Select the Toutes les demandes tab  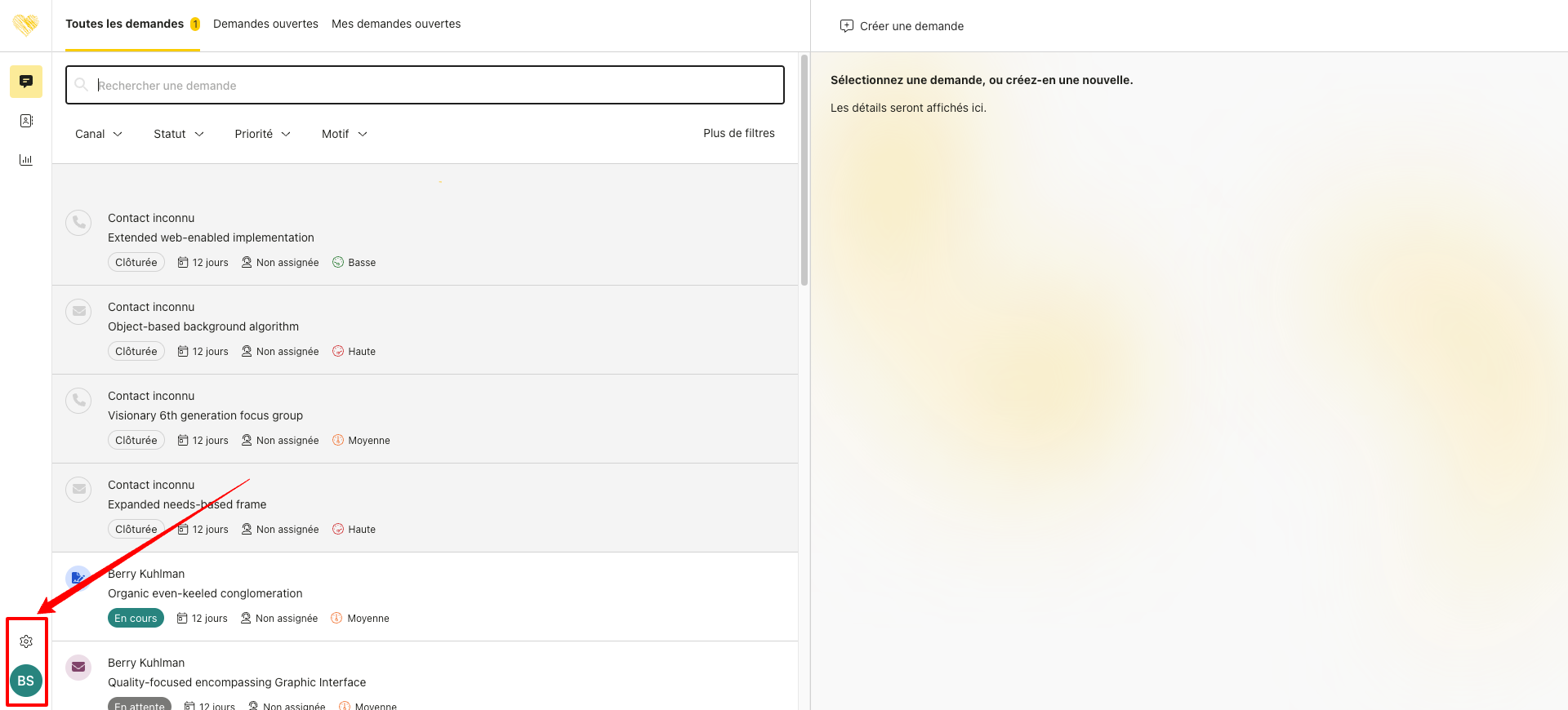click(x=125, y=24)
